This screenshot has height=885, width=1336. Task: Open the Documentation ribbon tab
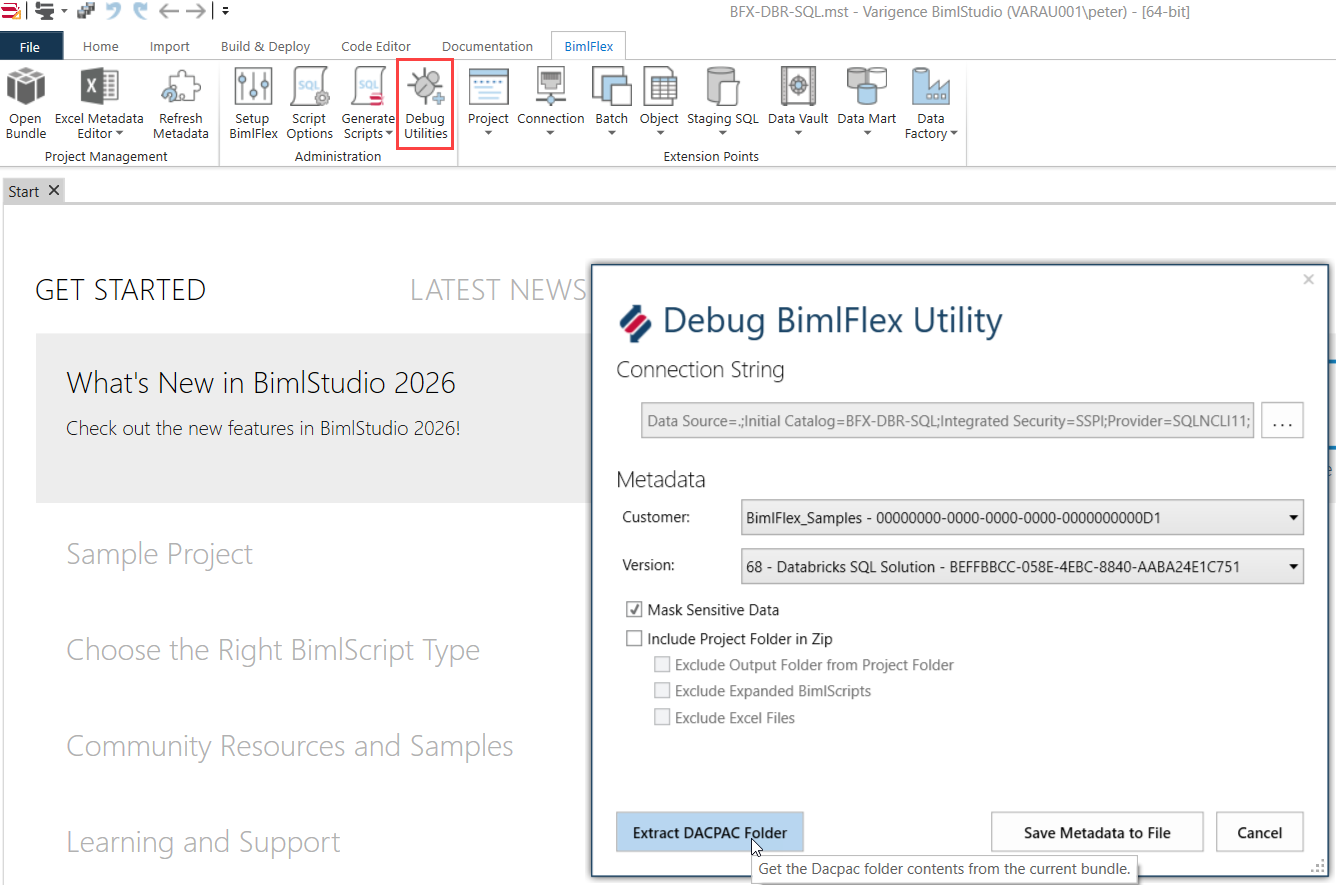click(x=487, y=46)
